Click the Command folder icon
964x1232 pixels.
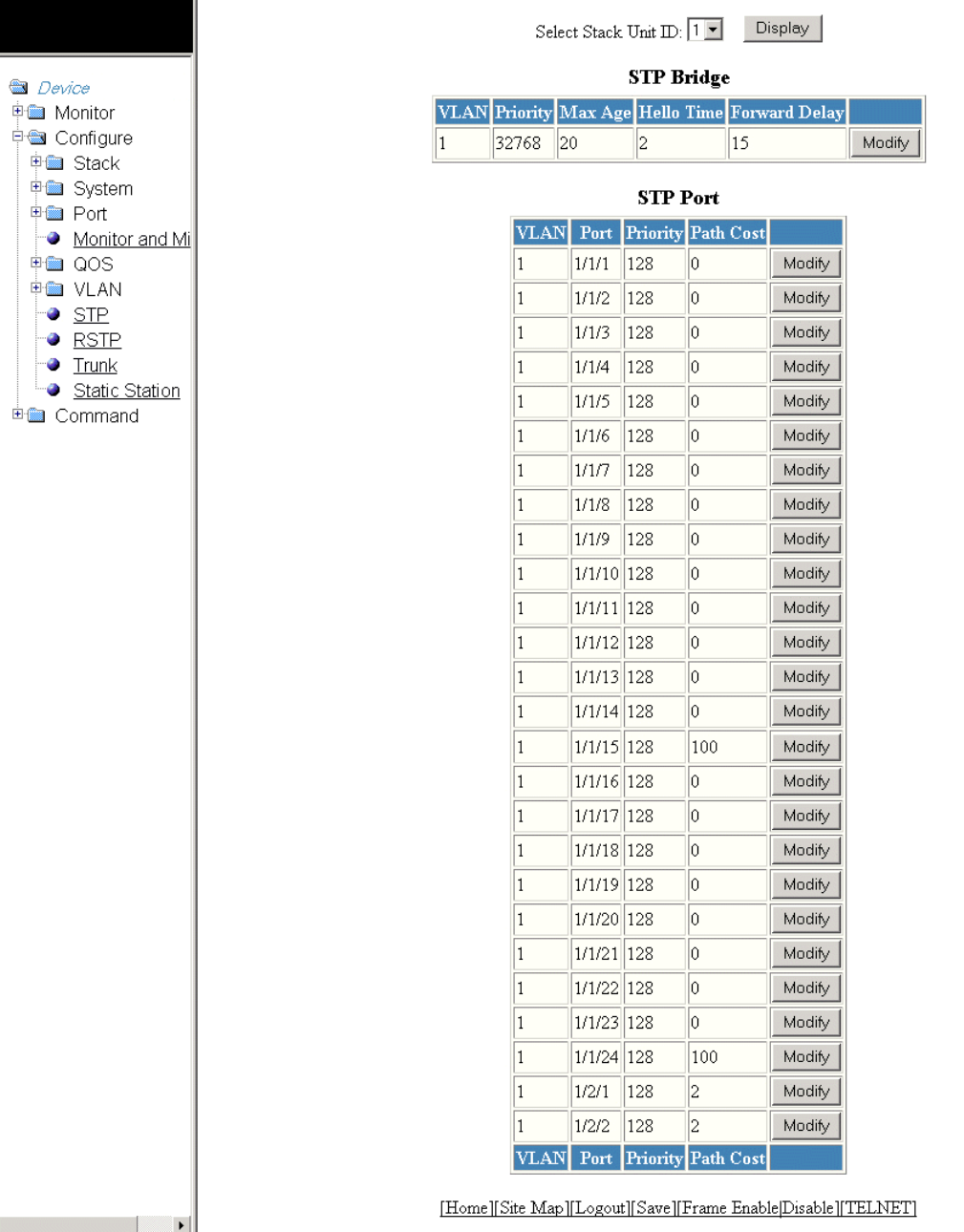(x=36, y=415)
